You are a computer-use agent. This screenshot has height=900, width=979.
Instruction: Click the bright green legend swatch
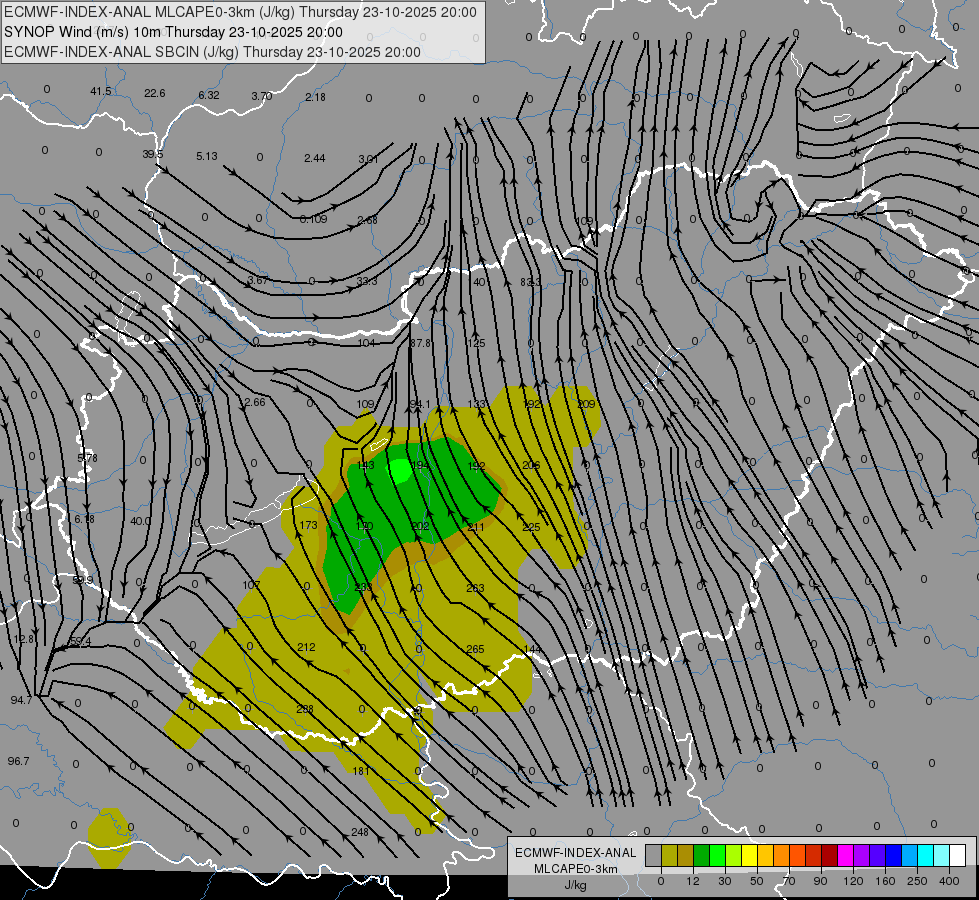pos(717,855)
